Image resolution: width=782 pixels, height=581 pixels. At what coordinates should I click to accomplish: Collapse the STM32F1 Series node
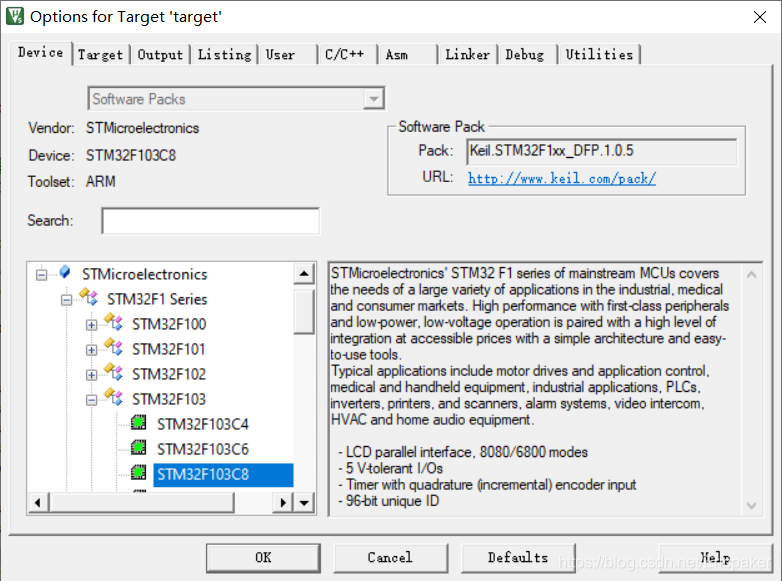point(66,300)
